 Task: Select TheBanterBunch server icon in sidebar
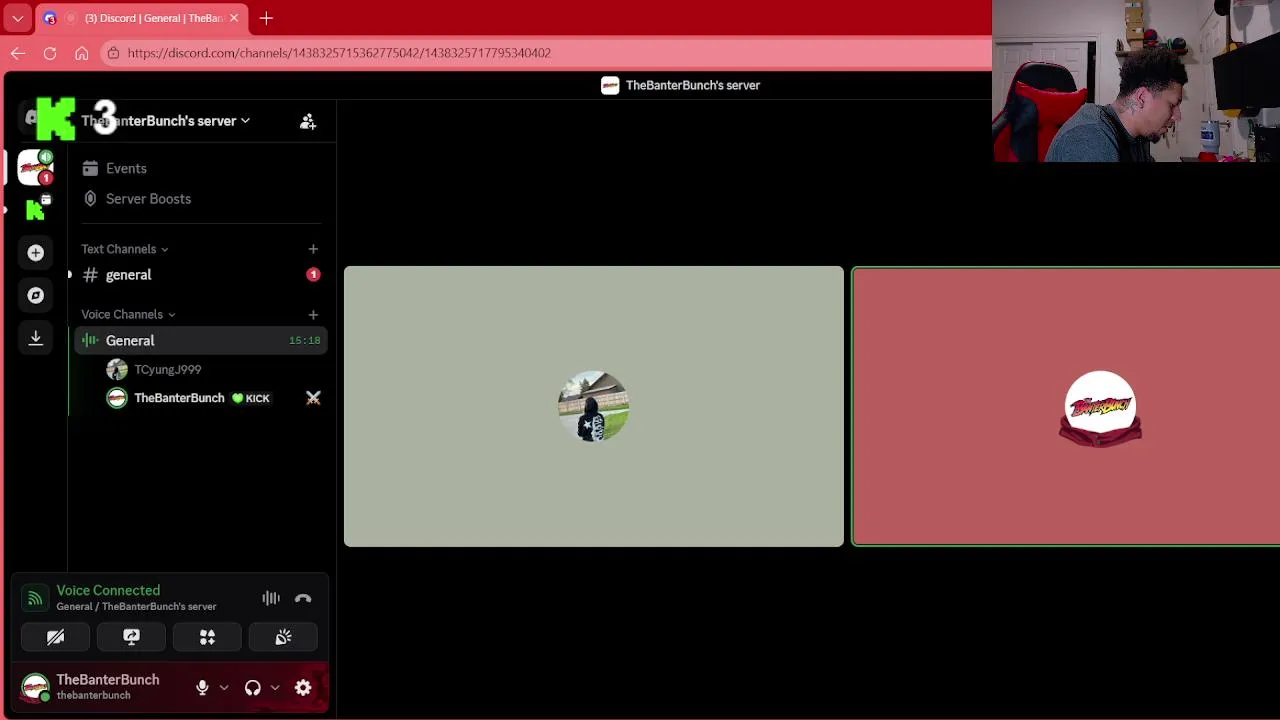pyautogui.click(x=36, y=167)
